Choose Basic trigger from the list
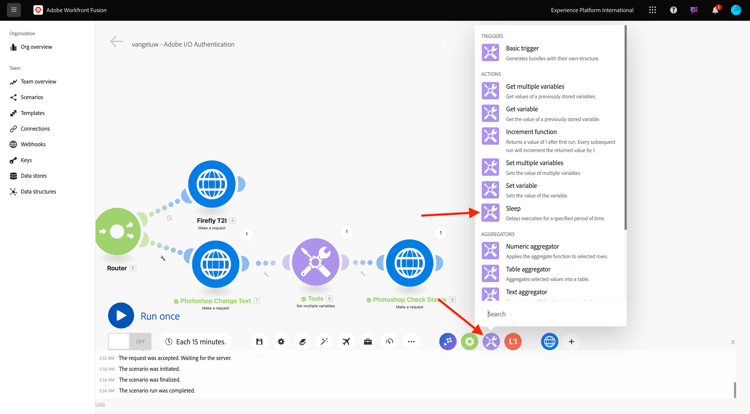The height and width of the screenshot is (414, 750). pyautogui.click(x=550, y=53)
